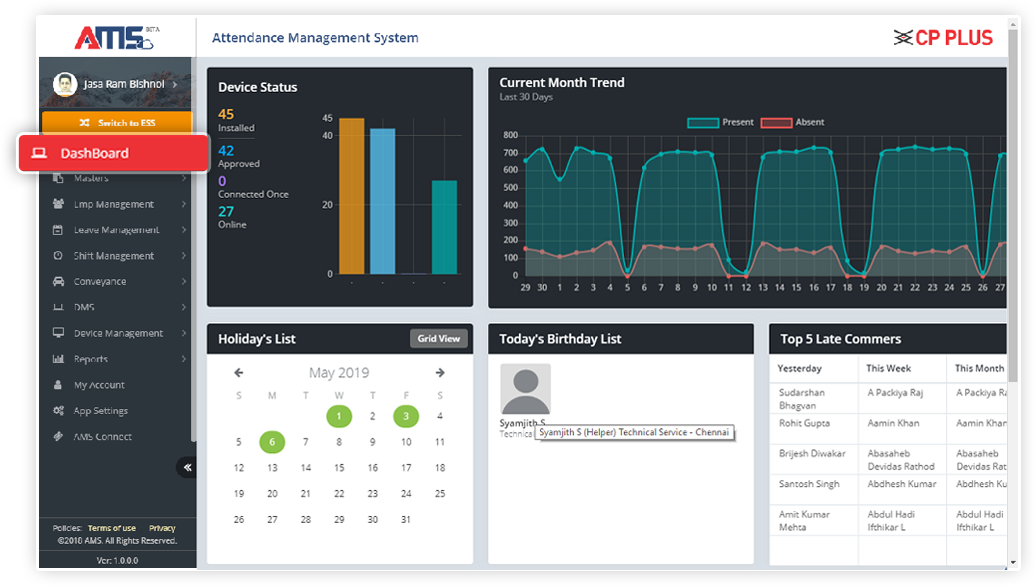
Task: Expand the Conveyance submenu arrow
Action: tap(184, 281)
